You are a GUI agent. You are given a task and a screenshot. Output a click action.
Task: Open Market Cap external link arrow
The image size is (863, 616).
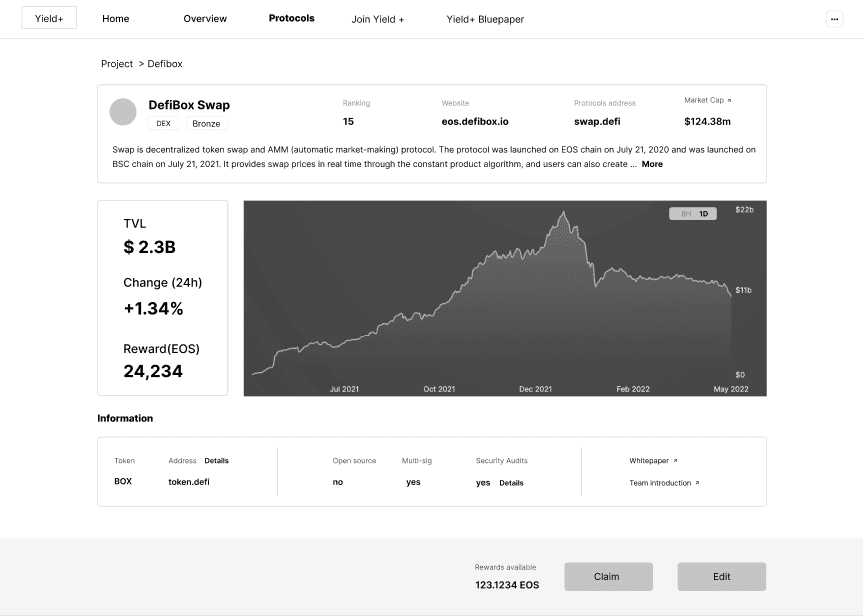tap(729, 100)
